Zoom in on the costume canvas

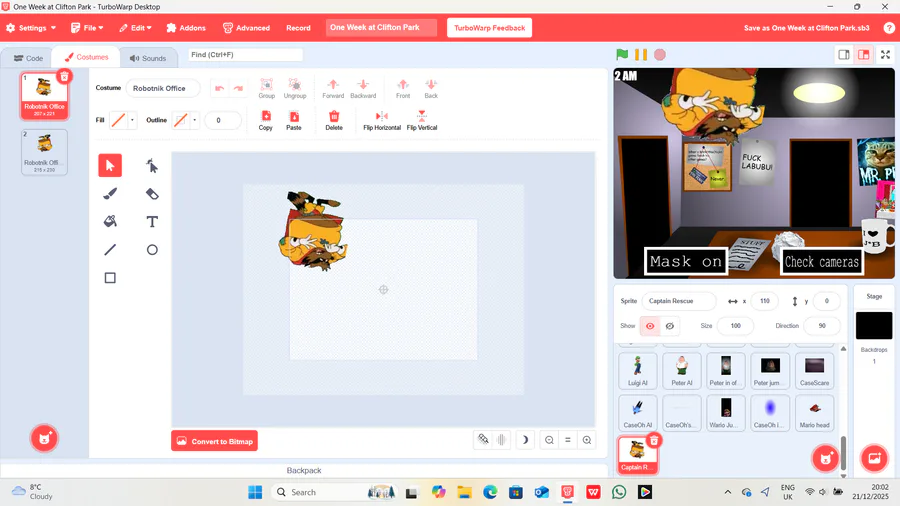pyautogui.click(x=587, y=440)
